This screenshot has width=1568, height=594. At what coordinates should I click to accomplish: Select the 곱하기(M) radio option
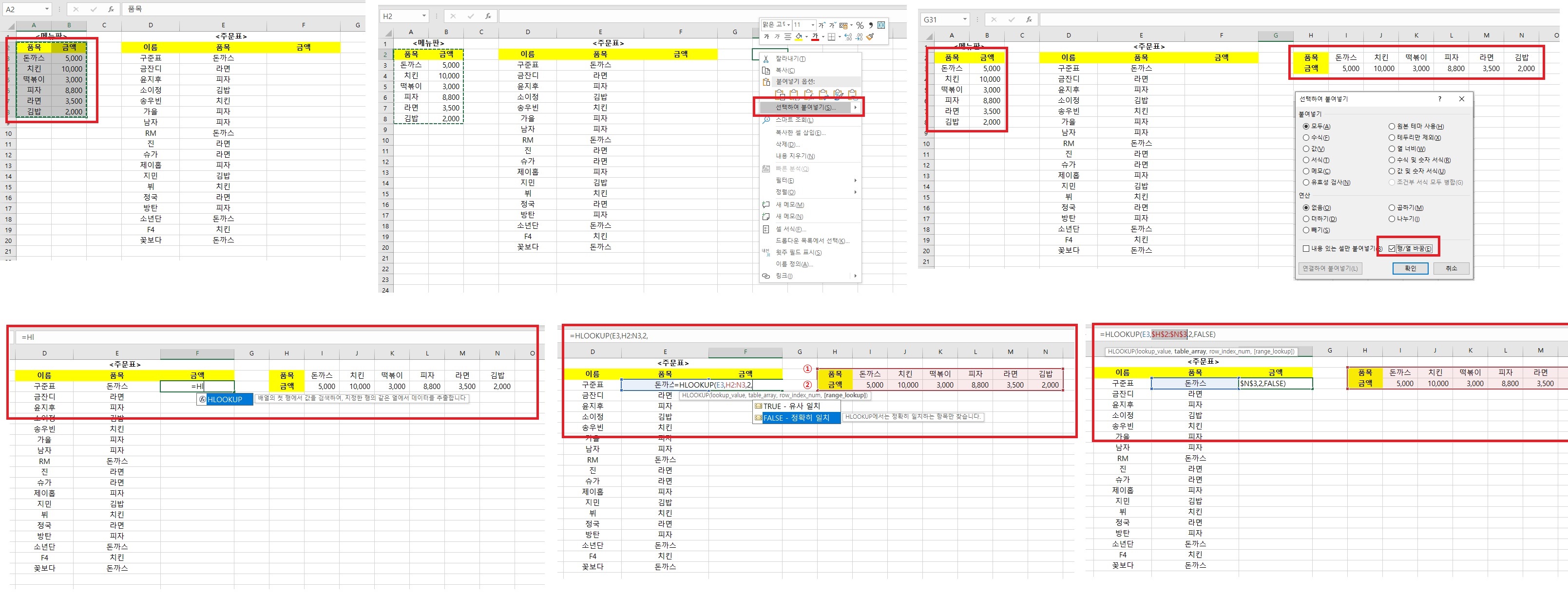coord(1392,208)
